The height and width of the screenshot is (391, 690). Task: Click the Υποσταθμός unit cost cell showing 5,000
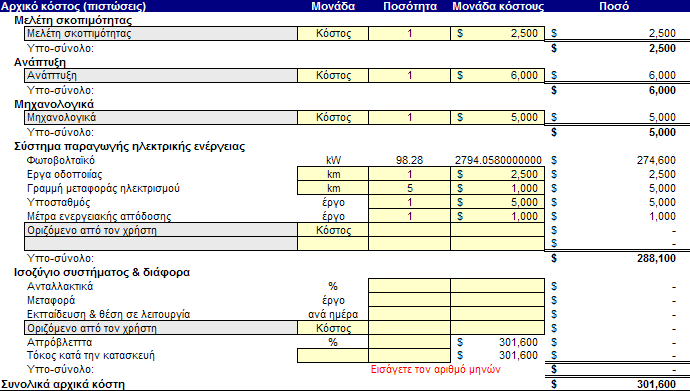click(497, 202)
